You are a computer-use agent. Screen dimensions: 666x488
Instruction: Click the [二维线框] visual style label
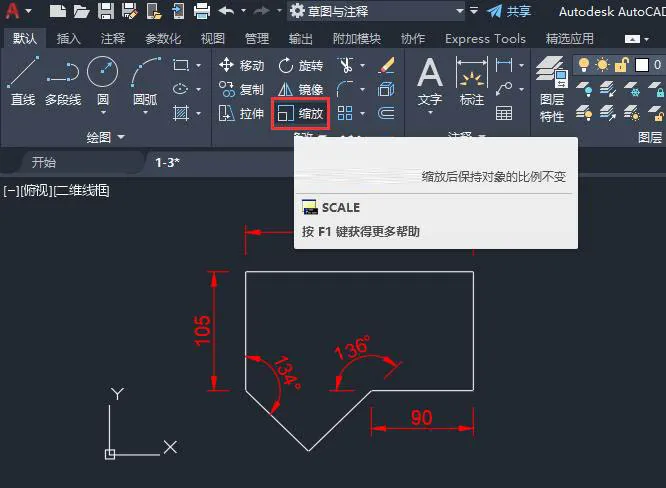(x=81, y=191)
